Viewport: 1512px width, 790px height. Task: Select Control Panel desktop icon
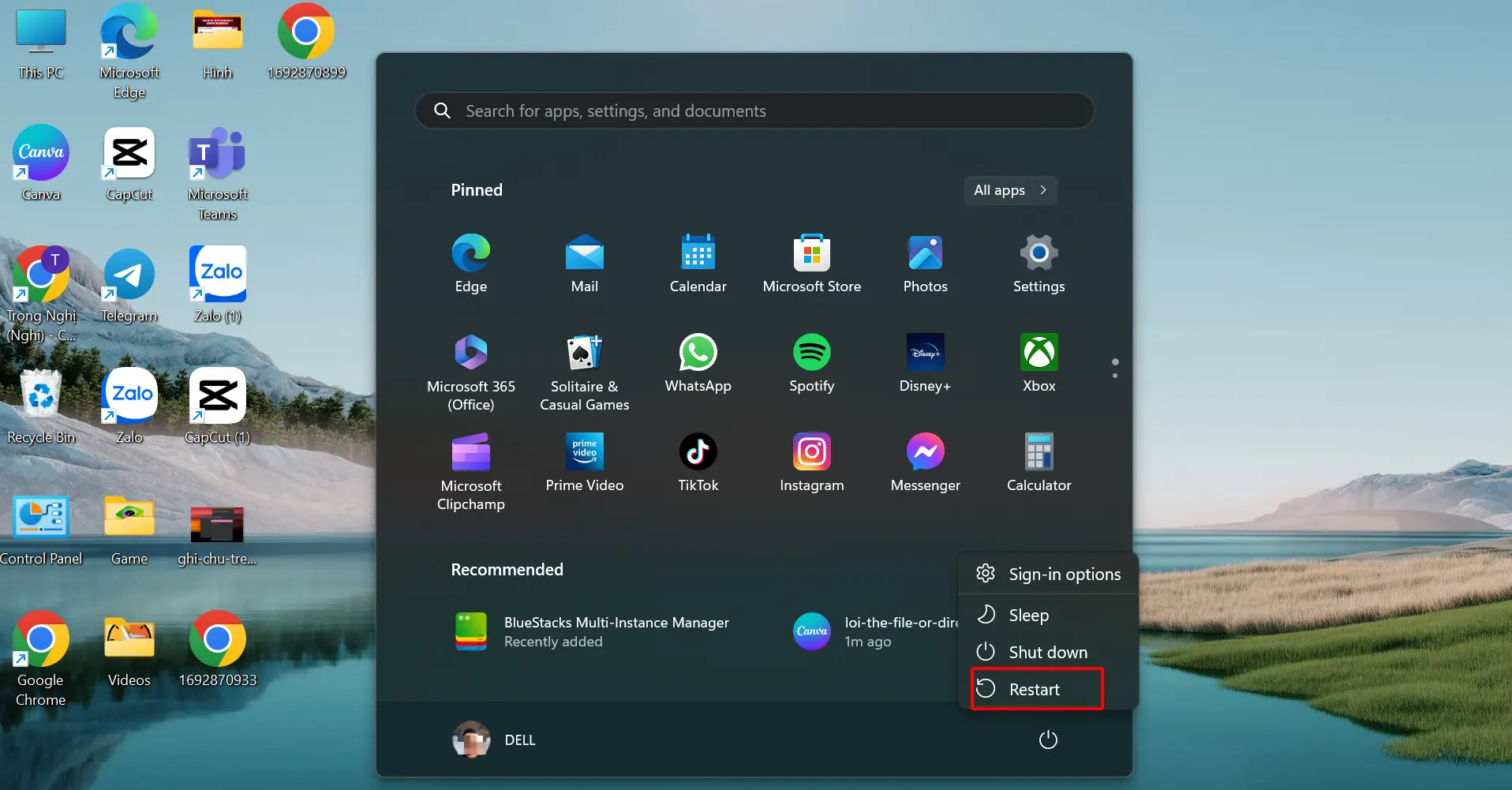click(41, 530)
